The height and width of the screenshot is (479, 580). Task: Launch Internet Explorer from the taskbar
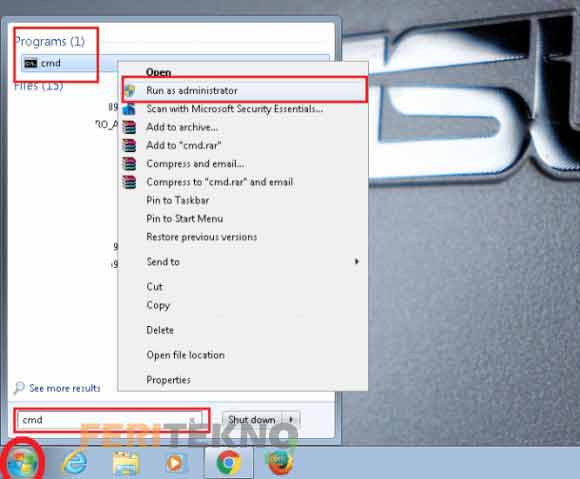pyautogui.click(x=75, y=462)
